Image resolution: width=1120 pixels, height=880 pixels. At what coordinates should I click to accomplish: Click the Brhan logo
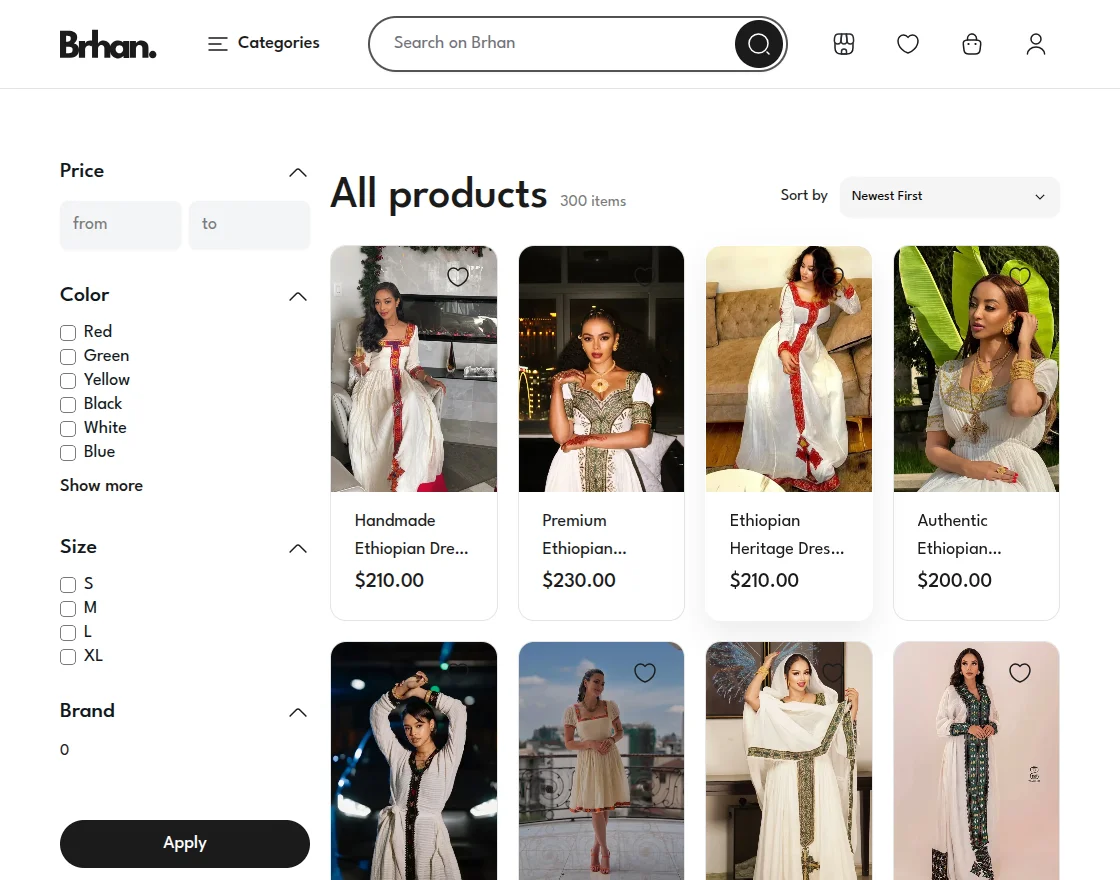point(108,44)
